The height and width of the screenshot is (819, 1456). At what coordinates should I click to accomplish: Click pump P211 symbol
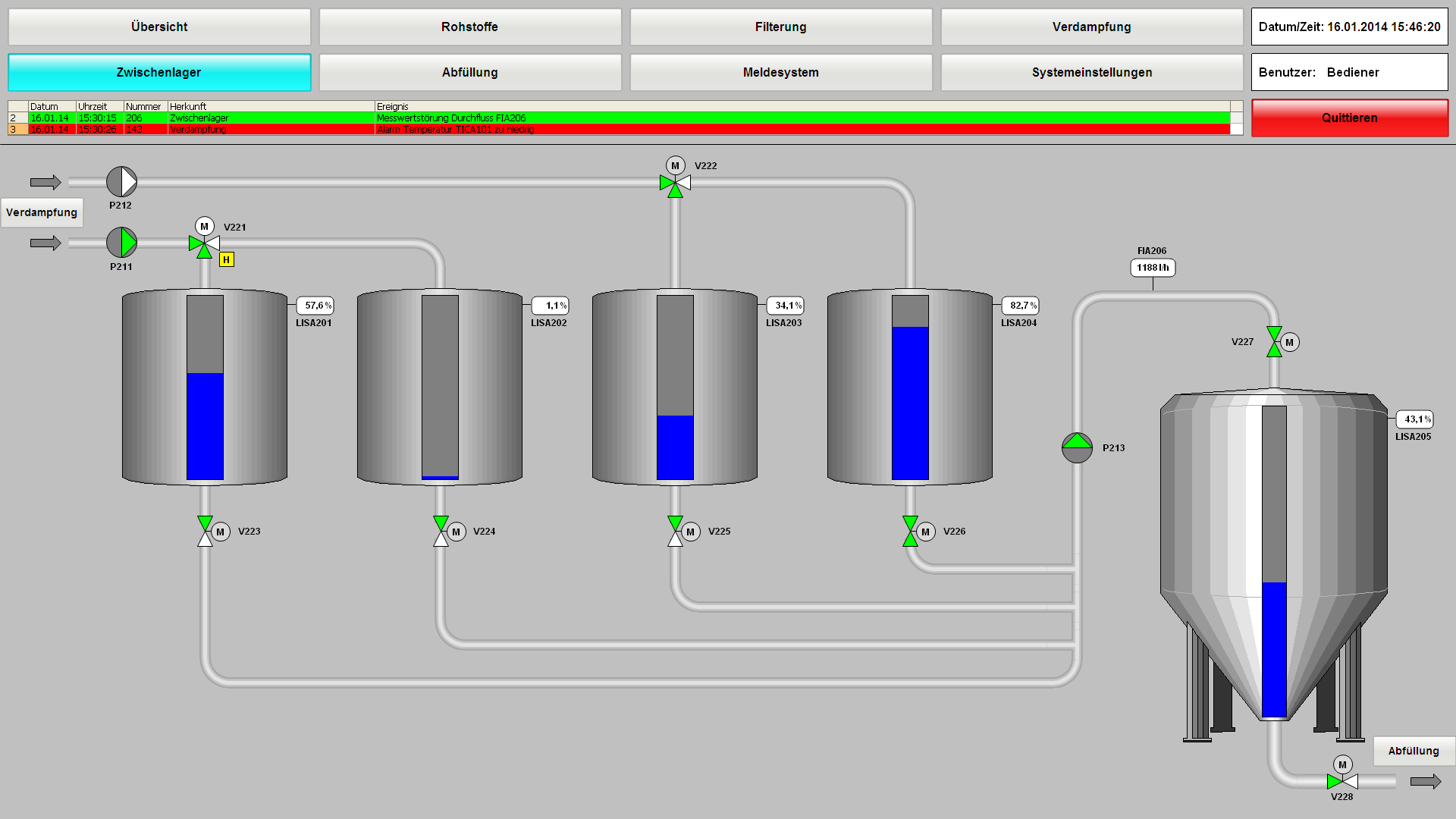point(121,243)
